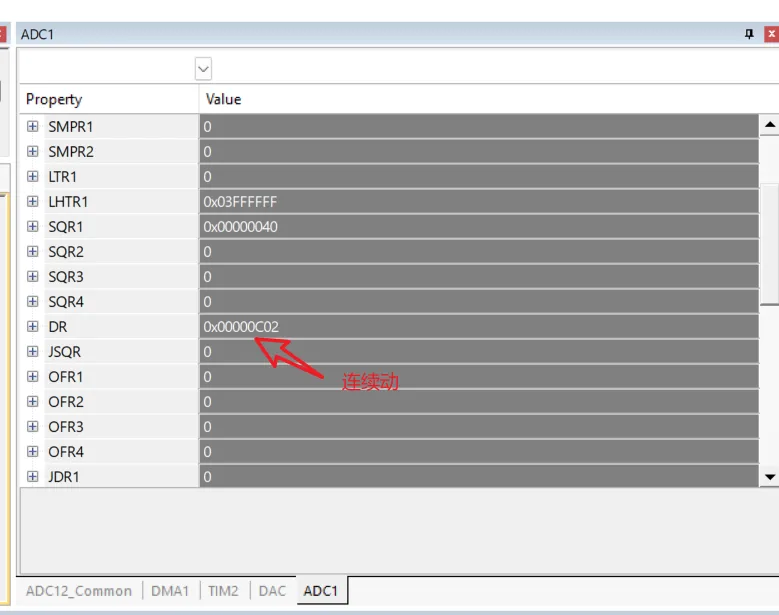Click the LTR1 value cell
Viewport: 779px width, 615px height.
[x=479, y=176]
